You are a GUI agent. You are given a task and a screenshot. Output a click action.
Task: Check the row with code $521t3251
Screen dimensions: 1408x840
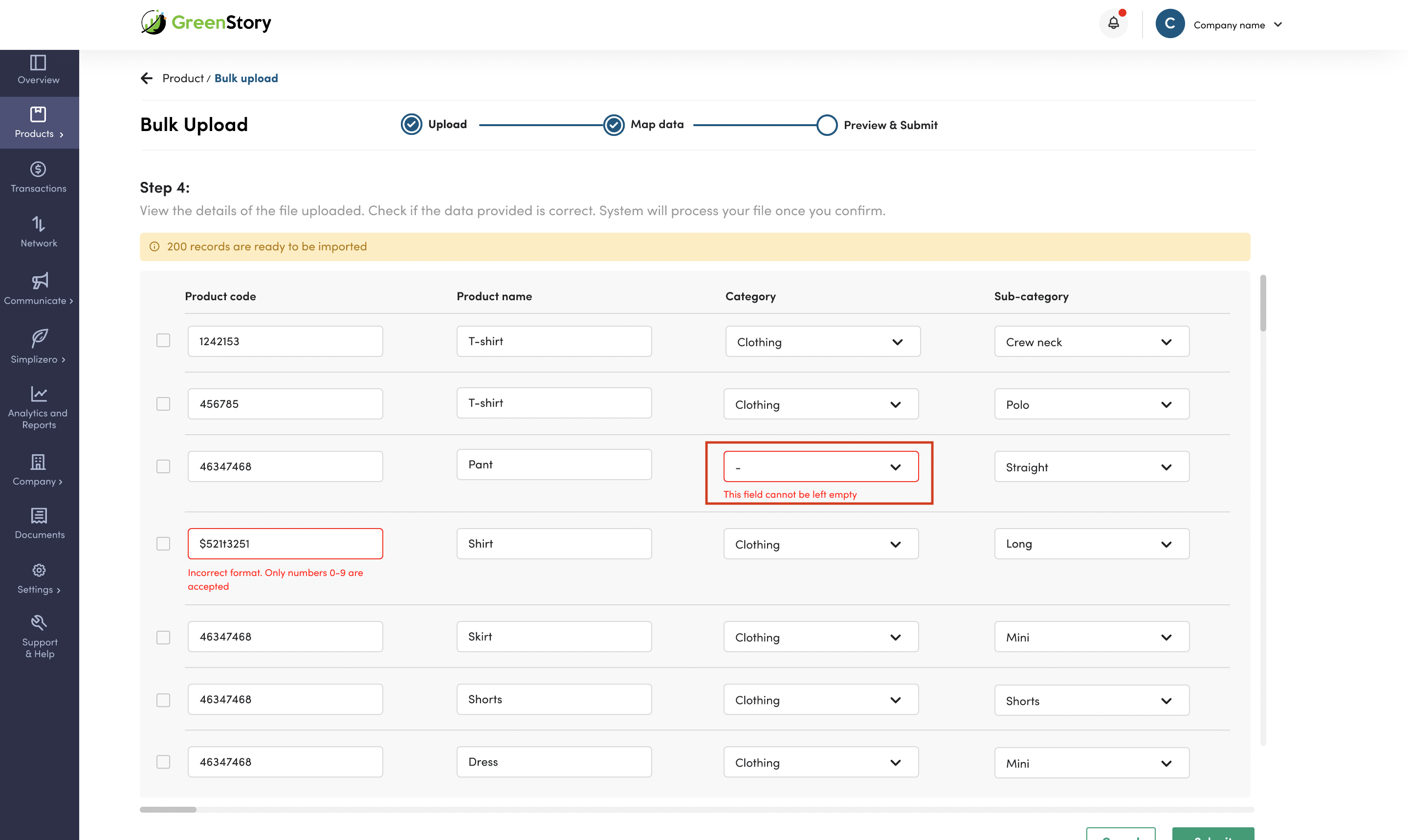pyautogui.click(x=163, y=543)
